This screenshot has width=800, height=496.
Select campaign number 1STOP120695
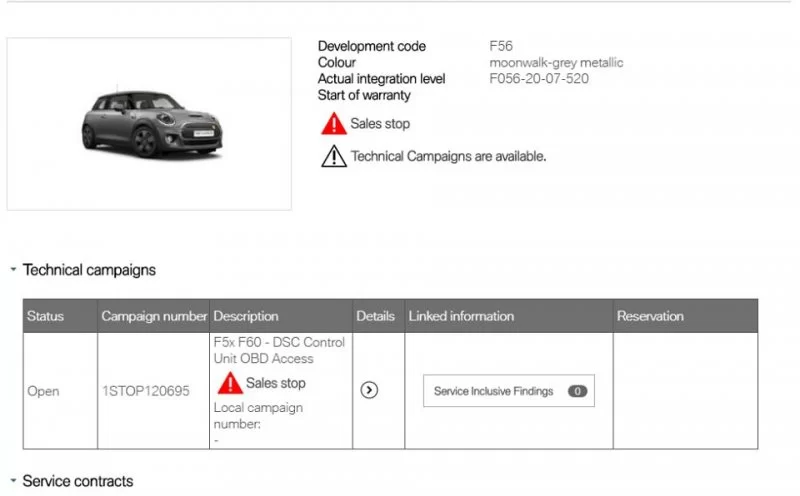tap(145, 391)
